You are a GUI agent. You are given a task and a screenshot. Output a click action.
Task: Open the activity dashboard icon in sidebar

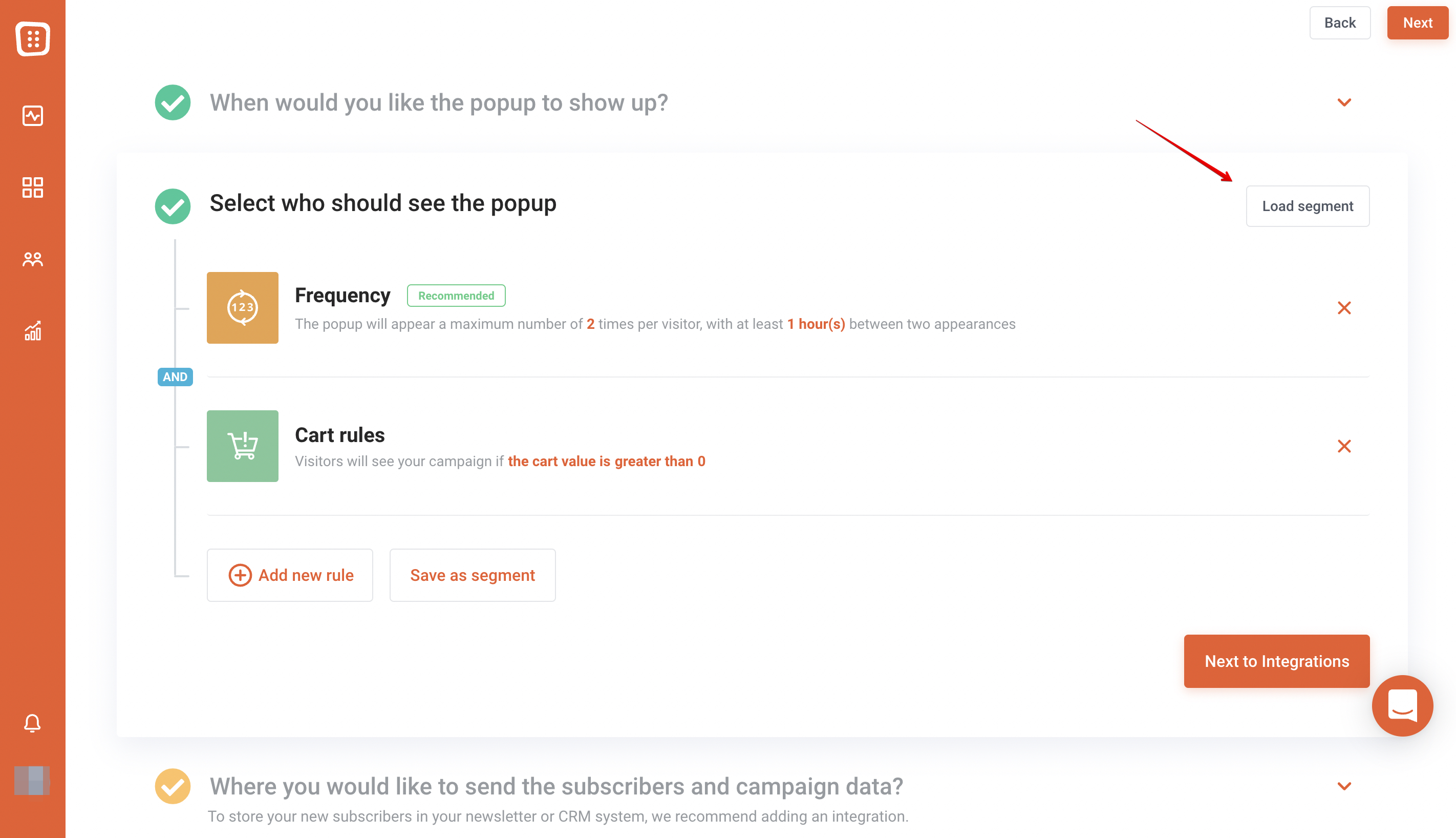coord(33,116)
